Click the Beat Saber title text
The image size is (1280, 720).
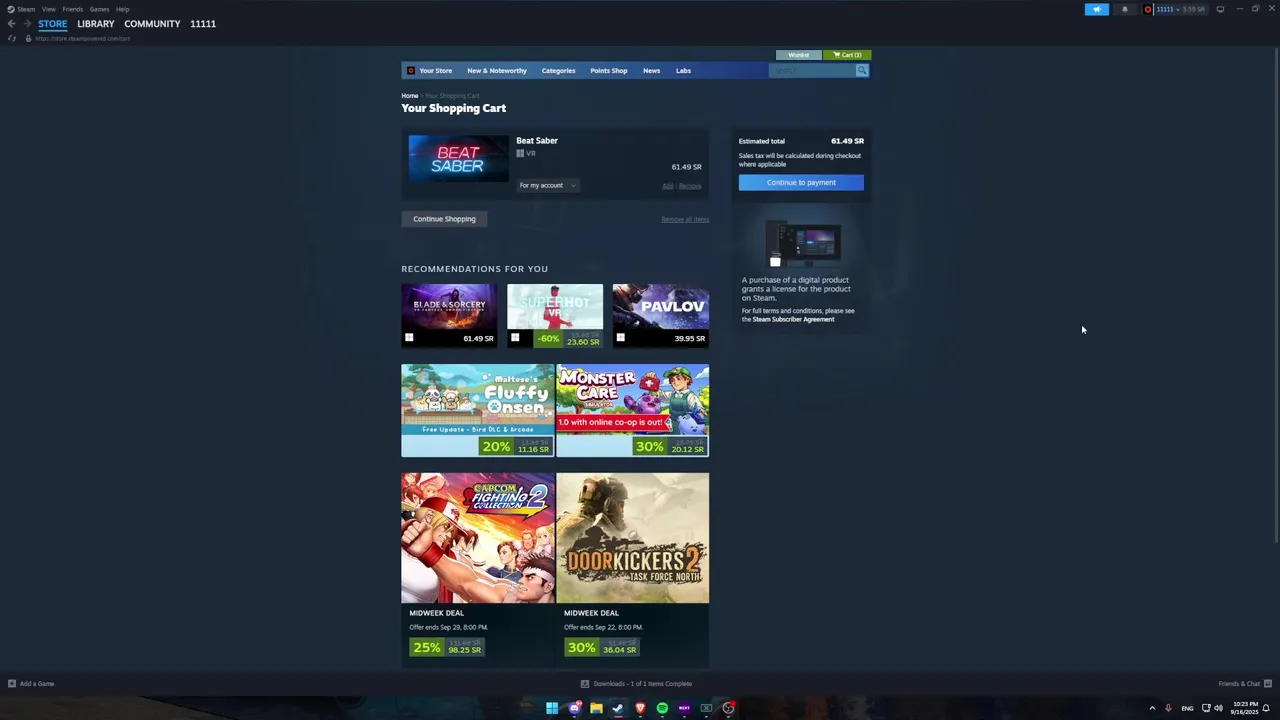(x=537, y=141)
